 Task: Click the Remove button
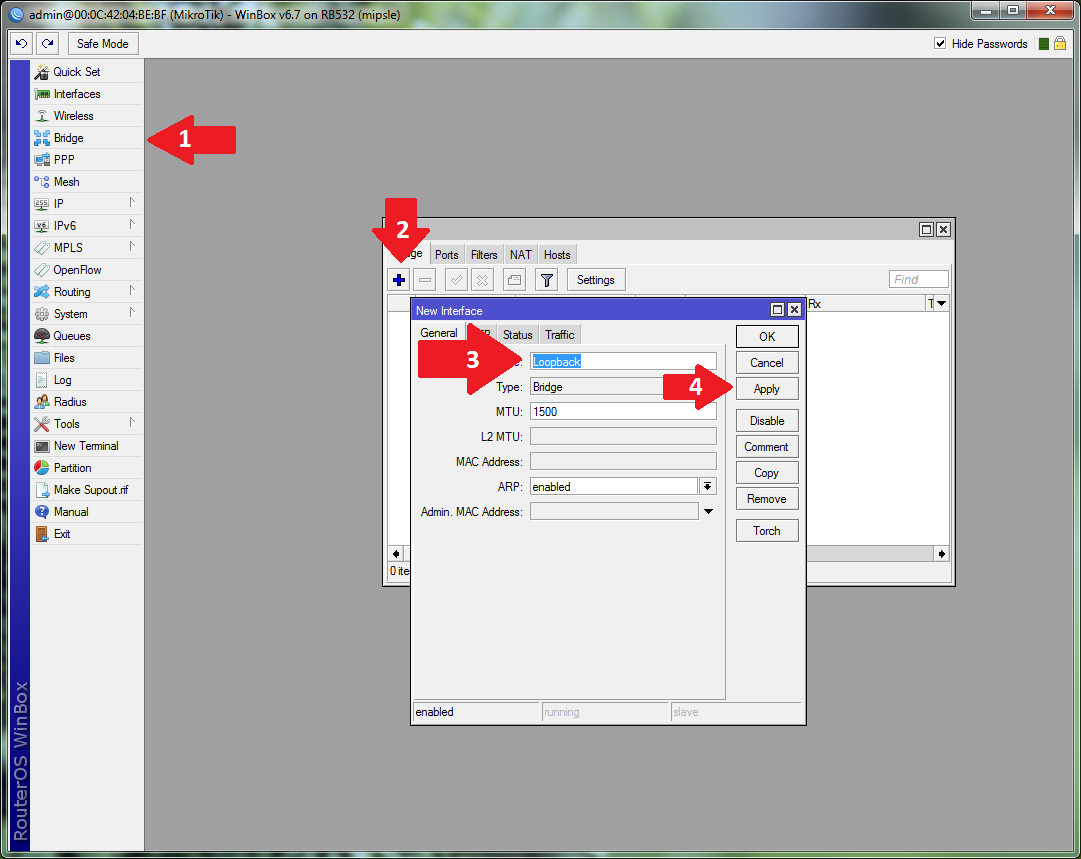(767, 499)
